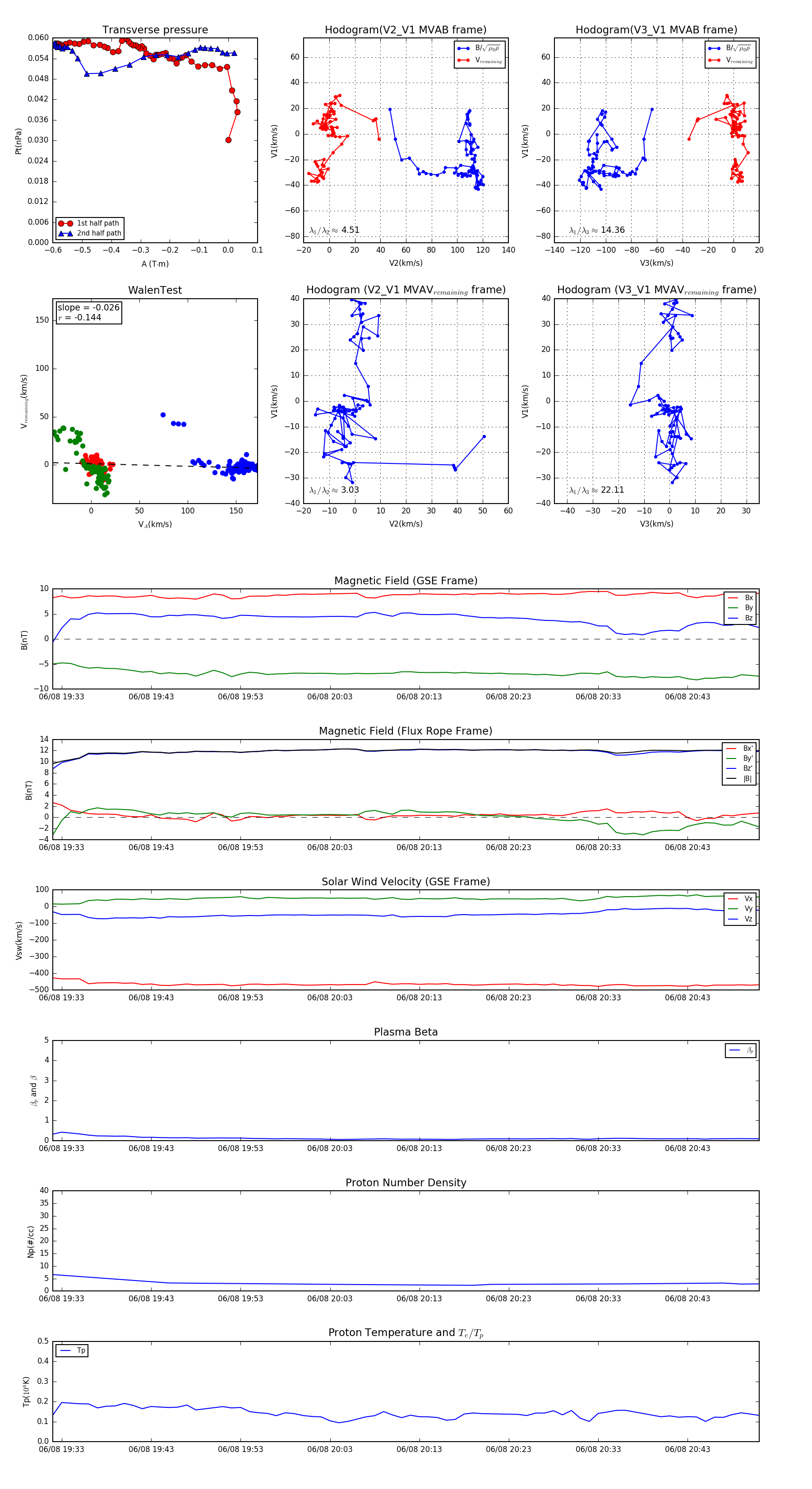Click the βp legend entry in Plasma Beta plot
The height and width of the screenshot is (1489, 812).
point(742,1050)
